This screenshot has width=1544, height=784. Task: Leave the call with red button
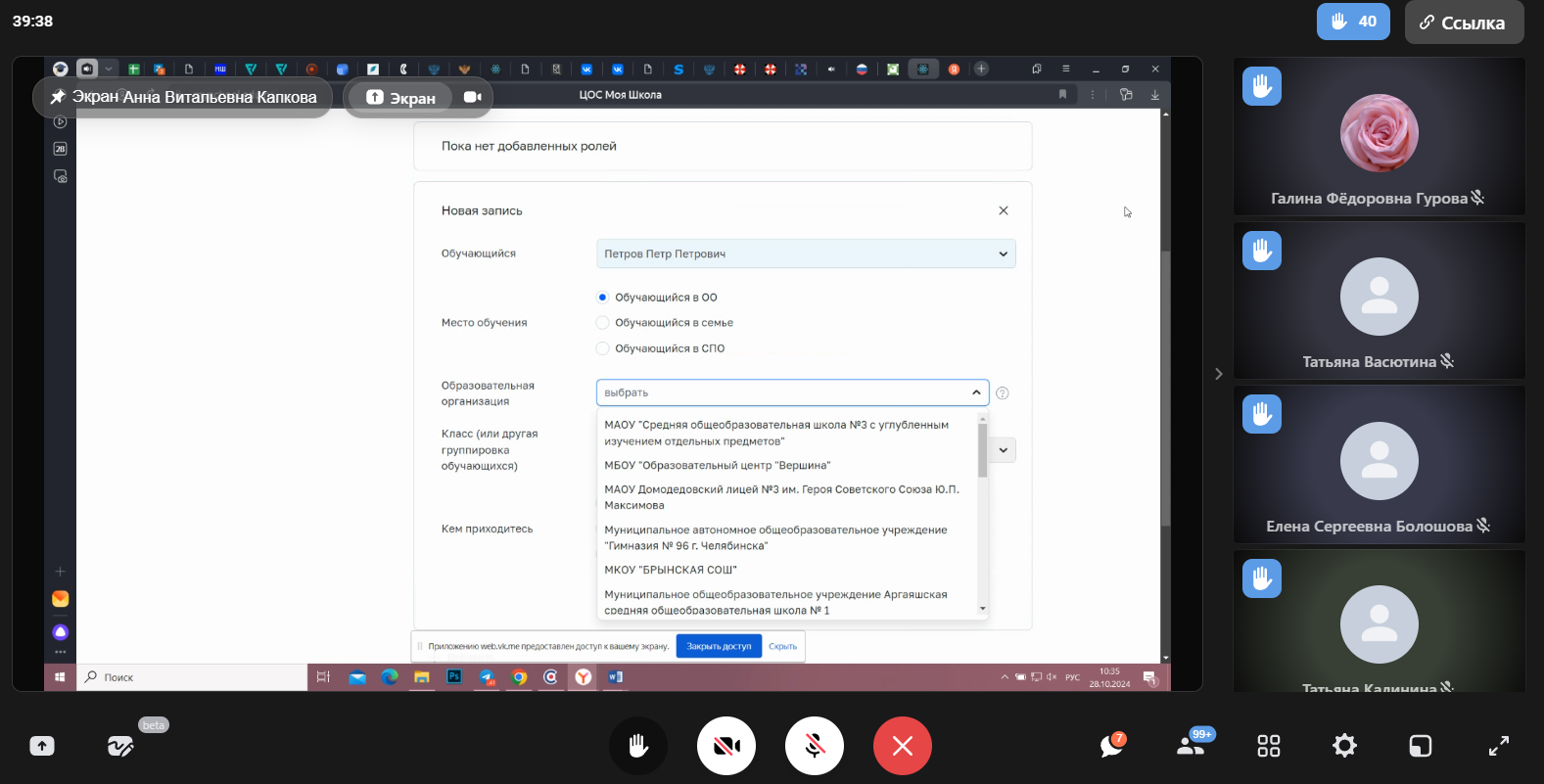[902, 746]
